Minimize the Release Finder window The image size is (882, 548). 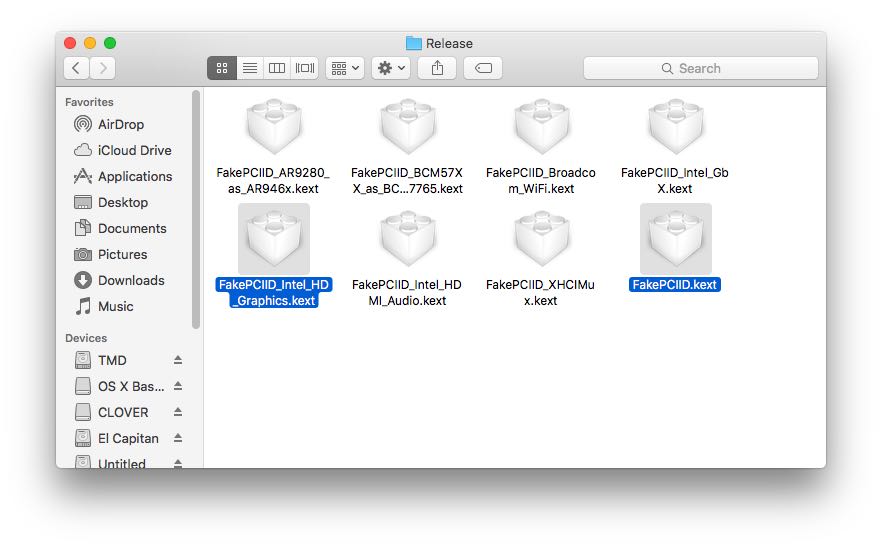[90, 43]
